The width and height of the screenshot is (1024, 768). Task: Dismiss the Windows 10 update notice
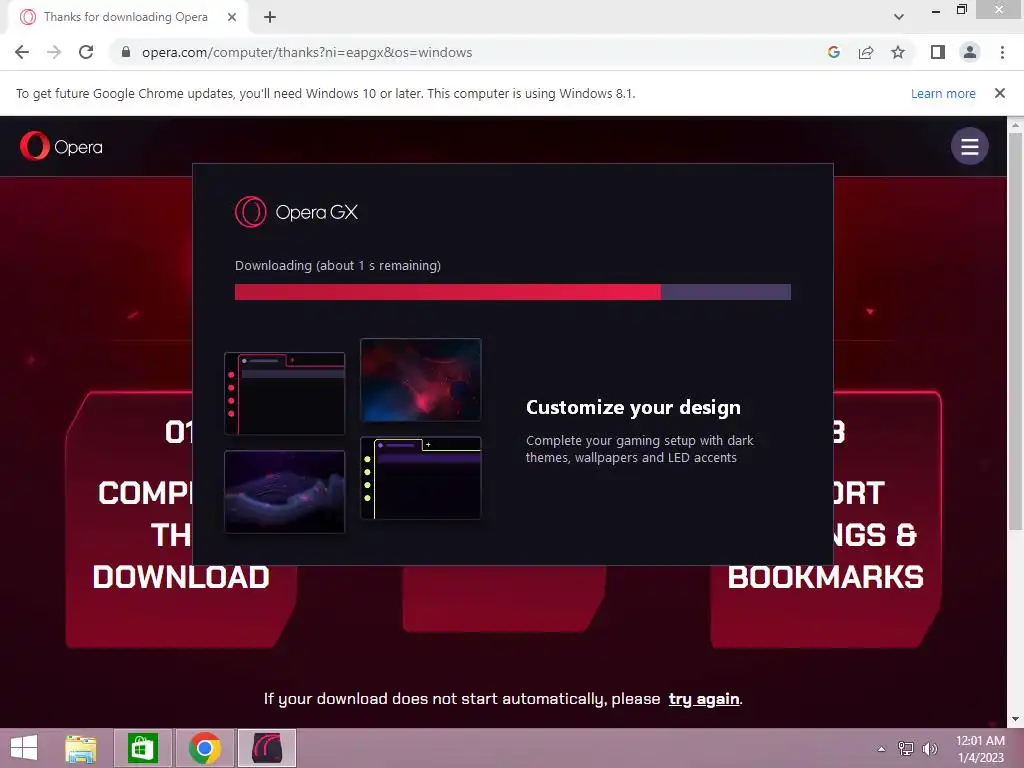coord(999,93)
